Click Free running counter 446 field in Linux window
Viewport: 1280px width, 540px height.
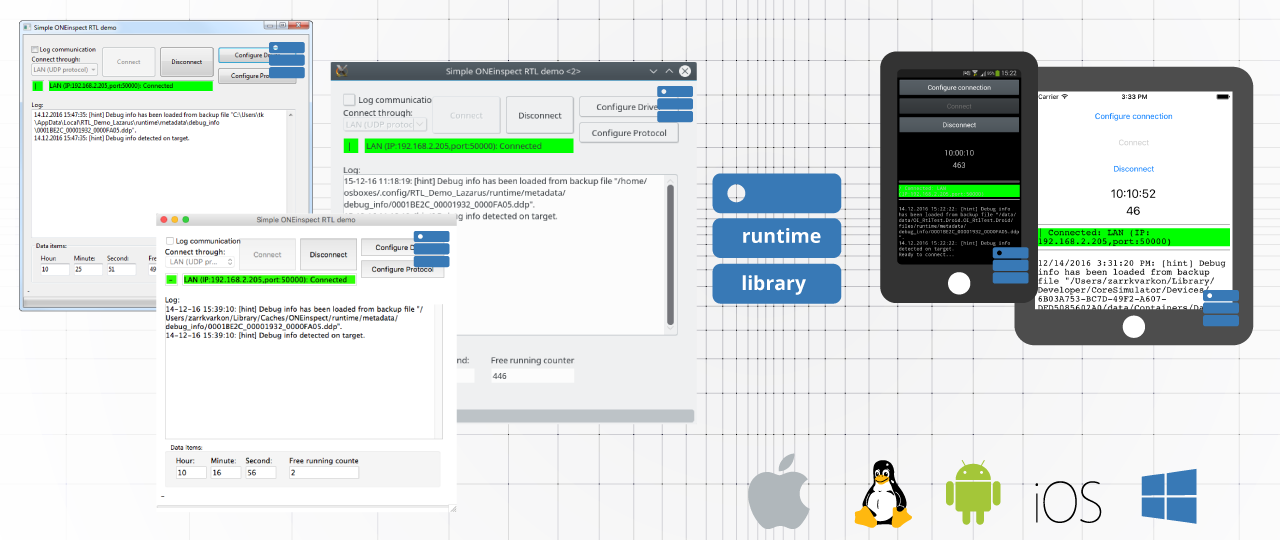(532, 376)
